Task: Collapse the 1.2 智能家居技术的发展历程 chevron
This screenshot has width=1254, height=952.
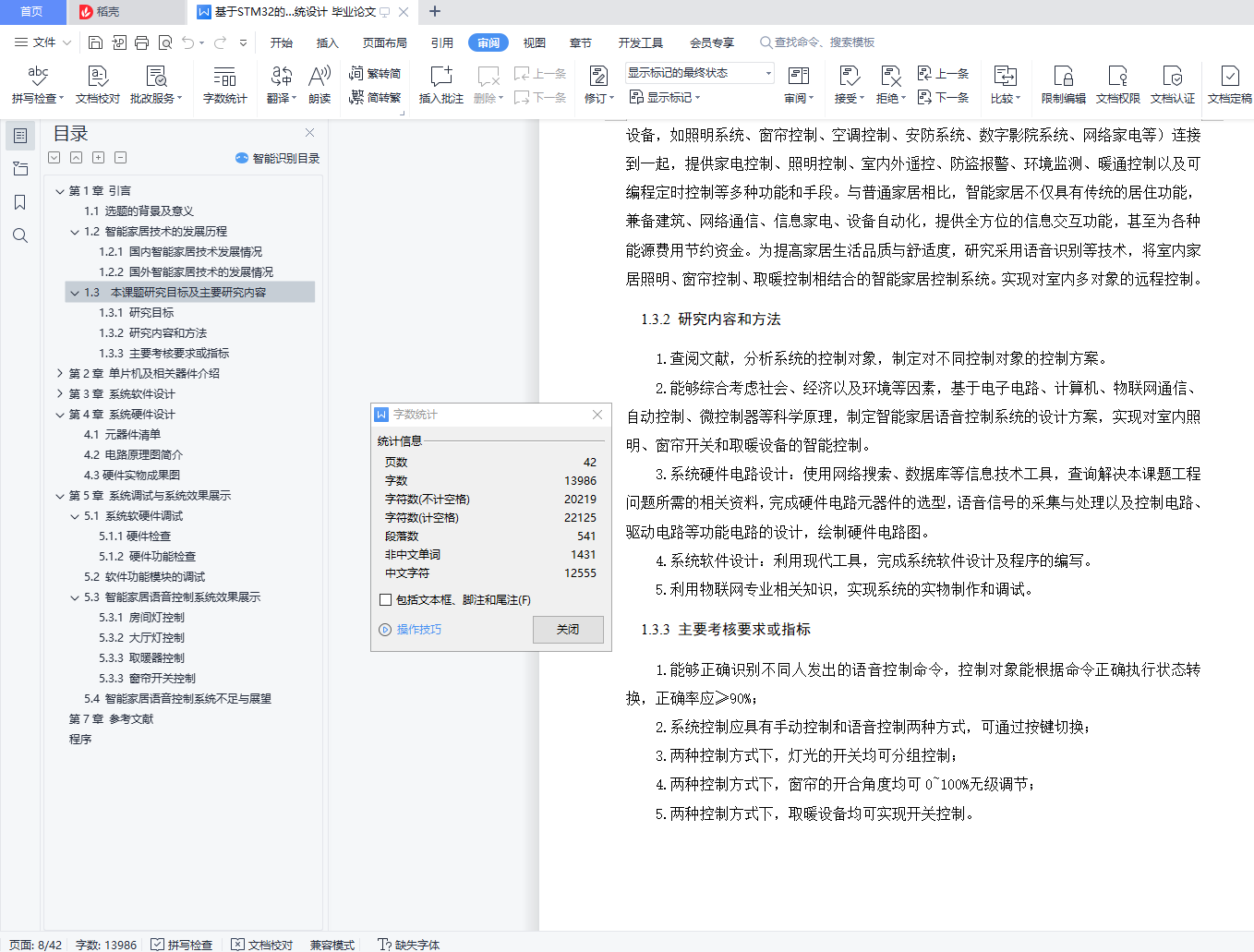Action: (x=75, y=232)
